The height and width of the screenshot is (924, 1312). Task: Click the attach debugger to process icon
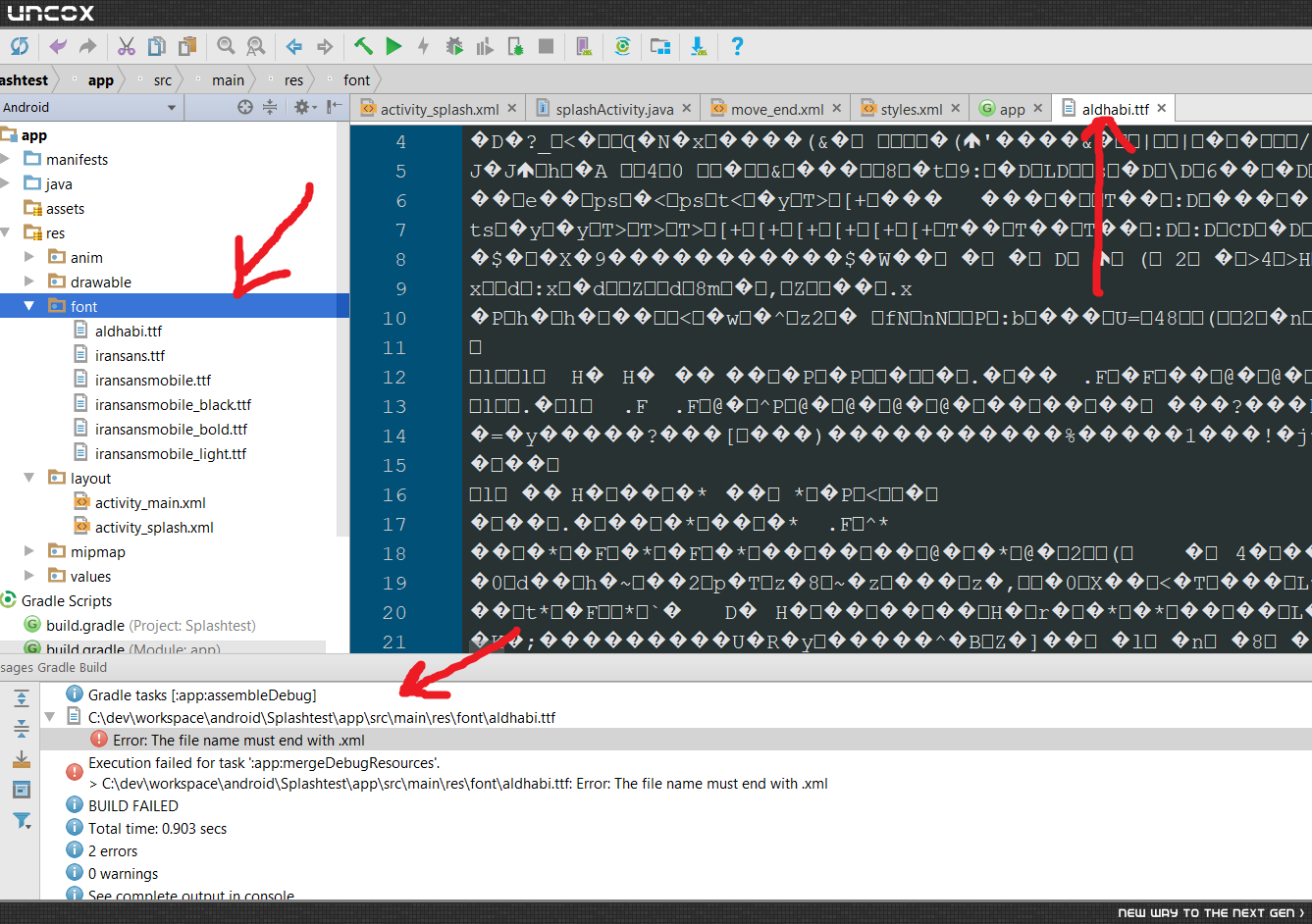click(x=516, y=46)
